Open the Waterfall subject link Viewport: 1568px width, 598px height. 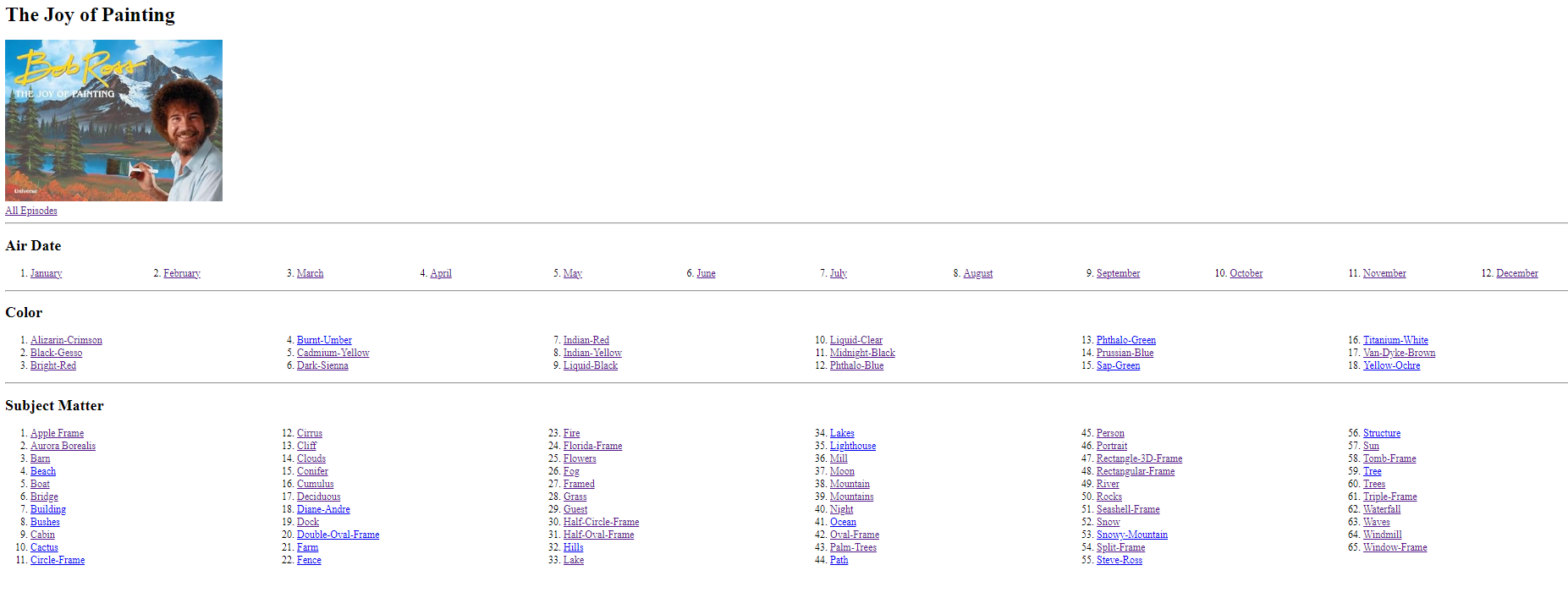(x=1381, y=509)
